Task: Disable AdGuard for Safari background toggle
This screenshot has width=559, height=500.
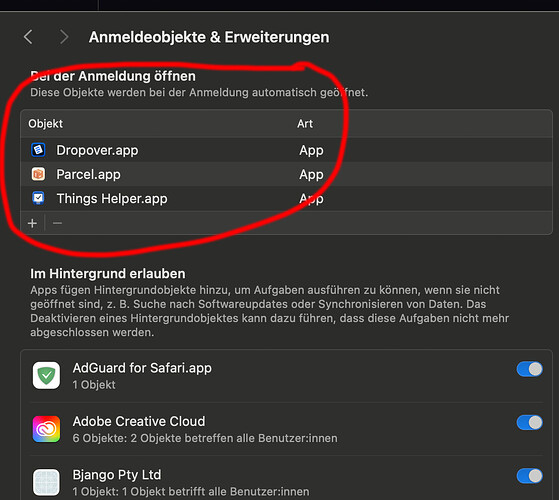Action: pos(529,369)
